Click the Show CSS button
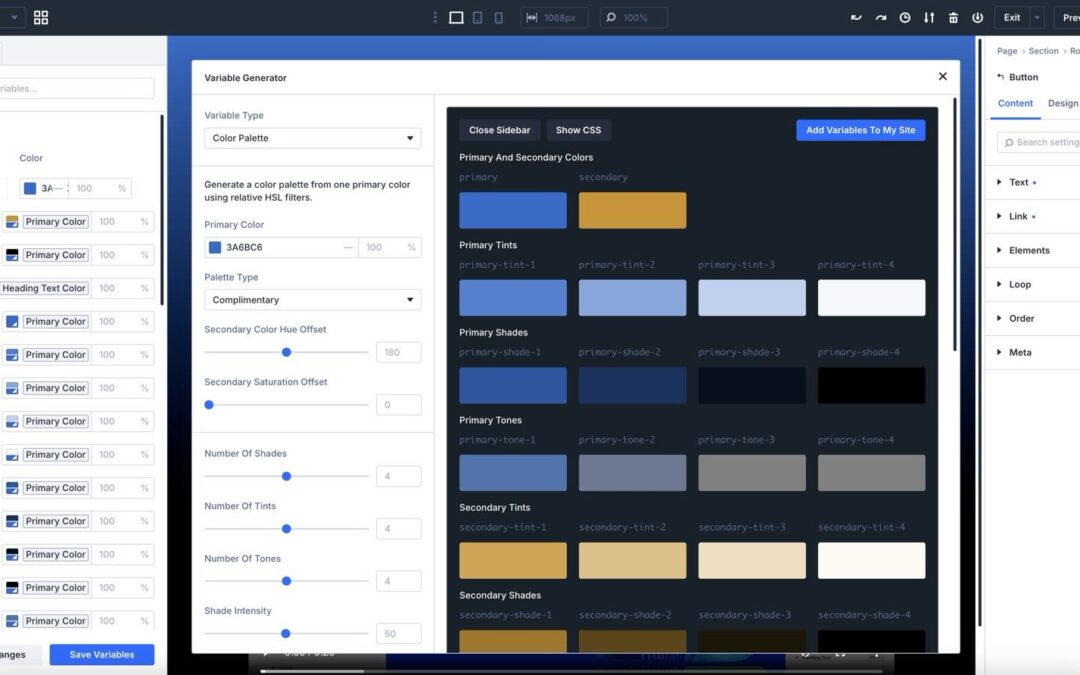 pyautogui.click(x=579, y=130)
